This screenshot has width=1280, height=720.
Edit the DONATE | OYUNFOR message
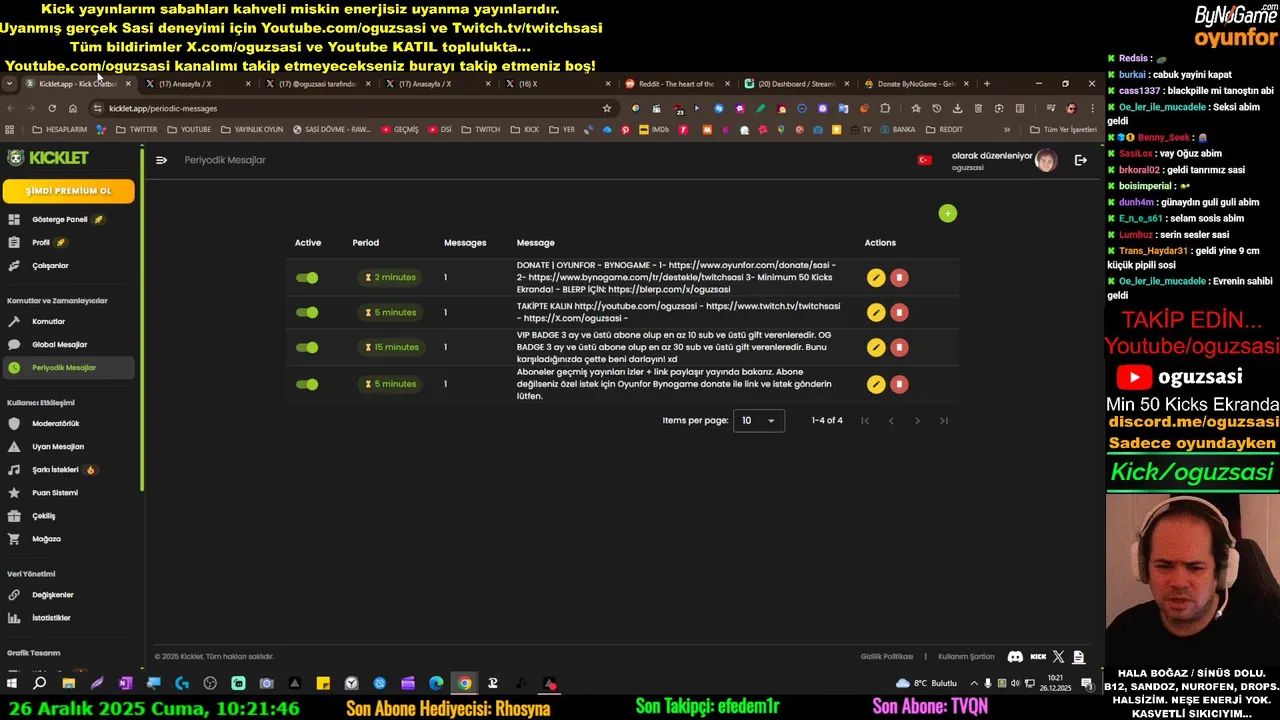[x=876, y=278]
